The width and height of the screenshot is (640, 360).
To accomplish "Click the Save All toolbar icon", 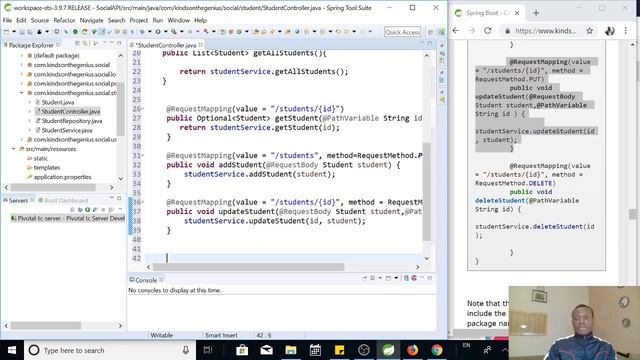I will pos(30,32).
